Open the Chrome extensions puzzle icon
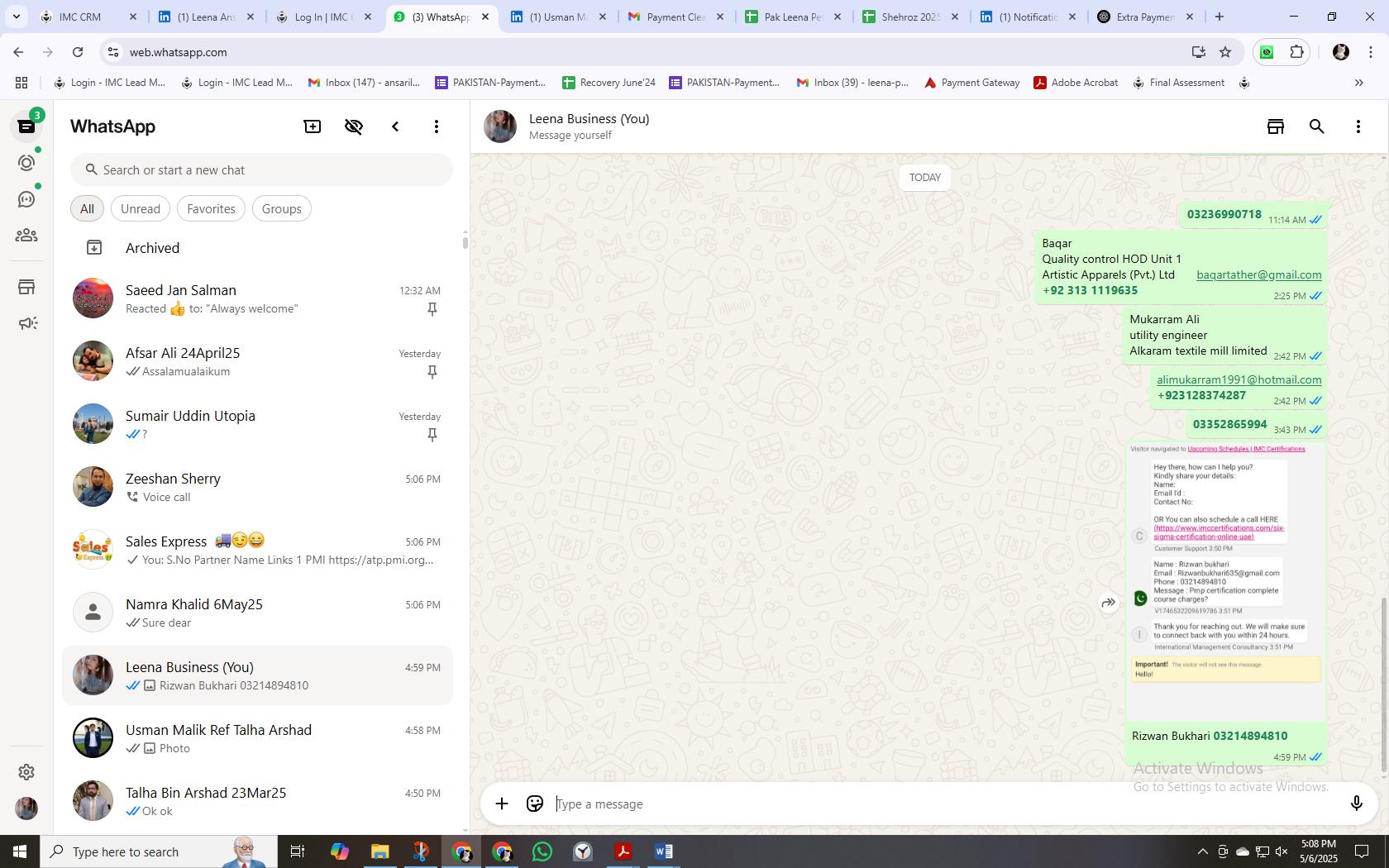 tap(1296, 52)
